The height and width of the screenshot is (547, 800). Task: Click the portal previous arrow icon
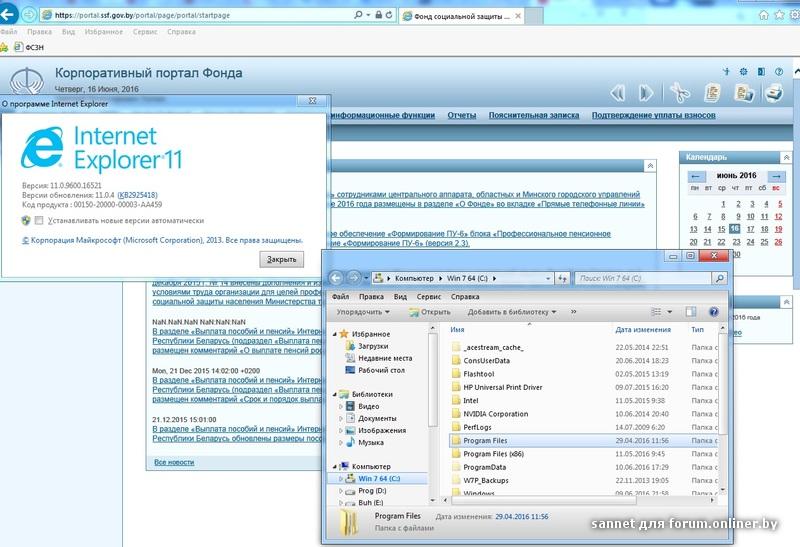click(x=617, y=93)
